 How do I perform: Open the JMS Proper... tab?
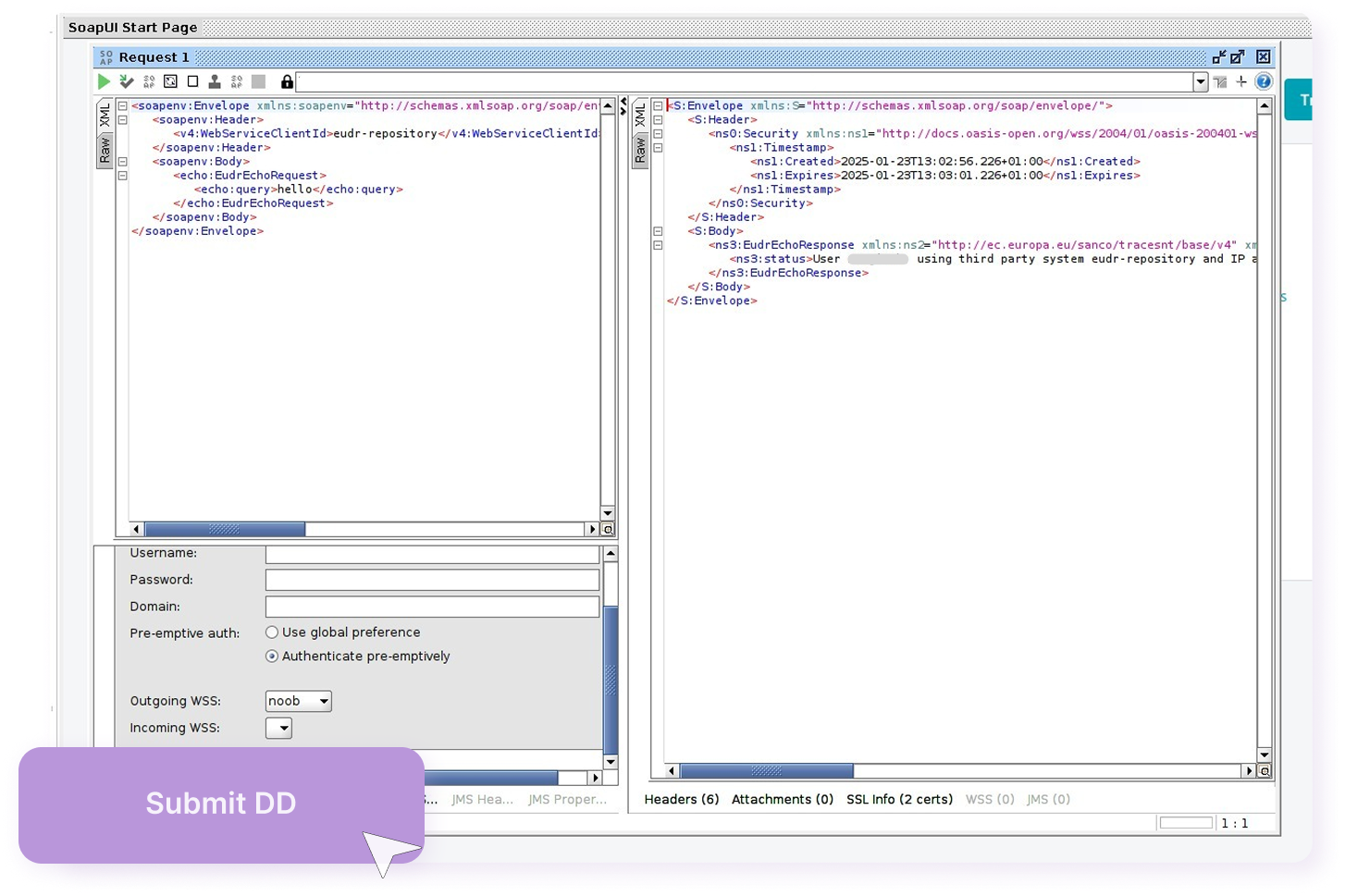[567, 799]
